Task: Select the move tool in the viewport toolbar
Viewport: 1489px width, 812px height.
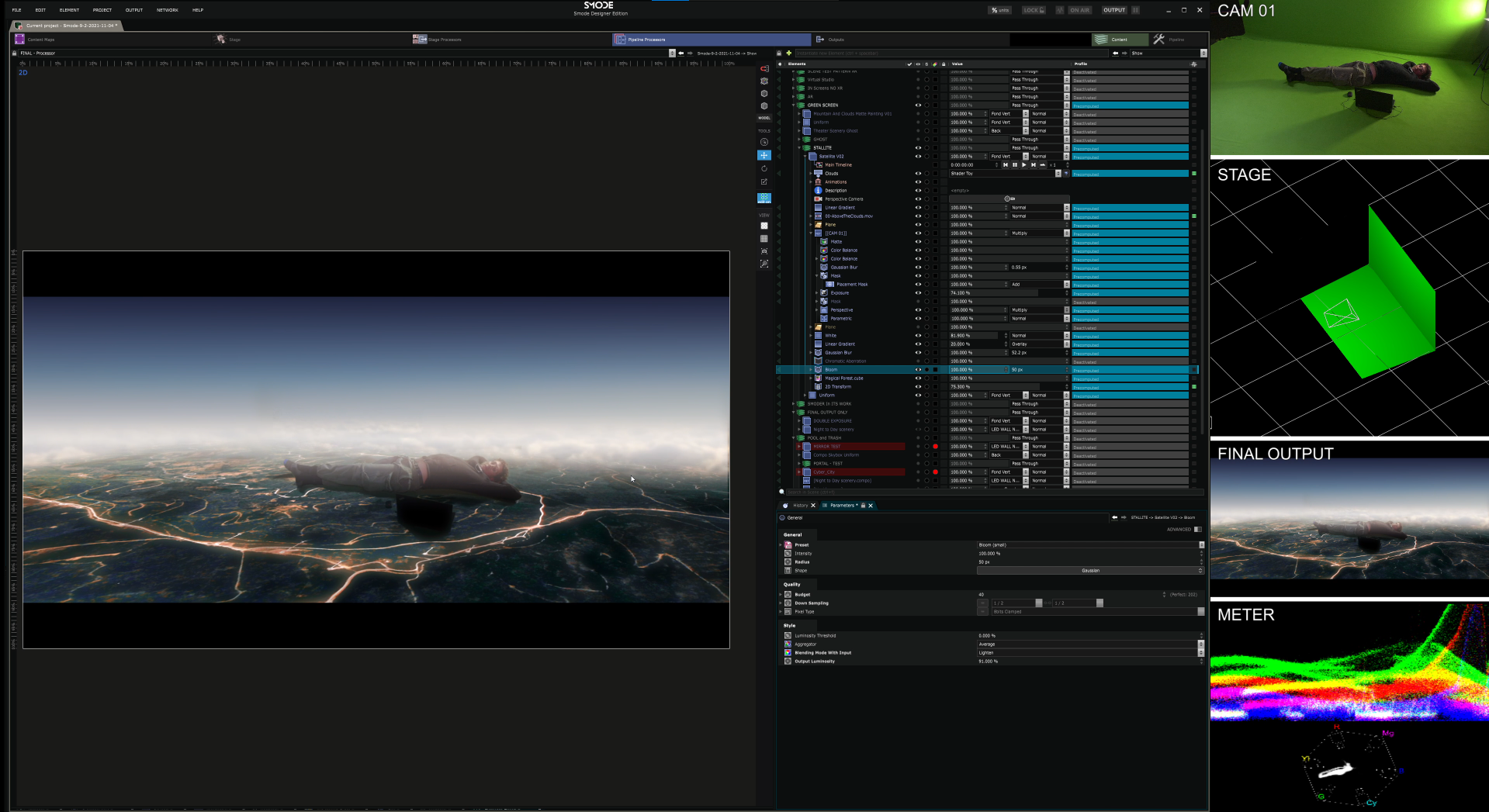Action: [x=764, y=155]
